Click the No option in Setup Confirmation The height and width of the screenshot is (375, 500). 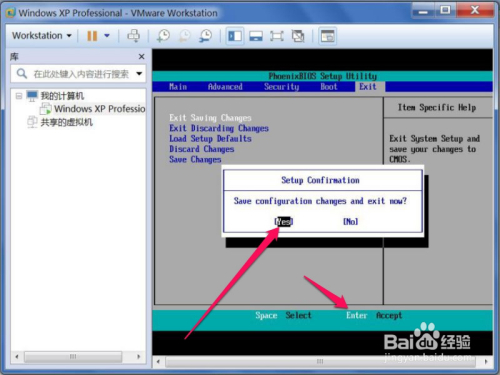pos(351,221)
